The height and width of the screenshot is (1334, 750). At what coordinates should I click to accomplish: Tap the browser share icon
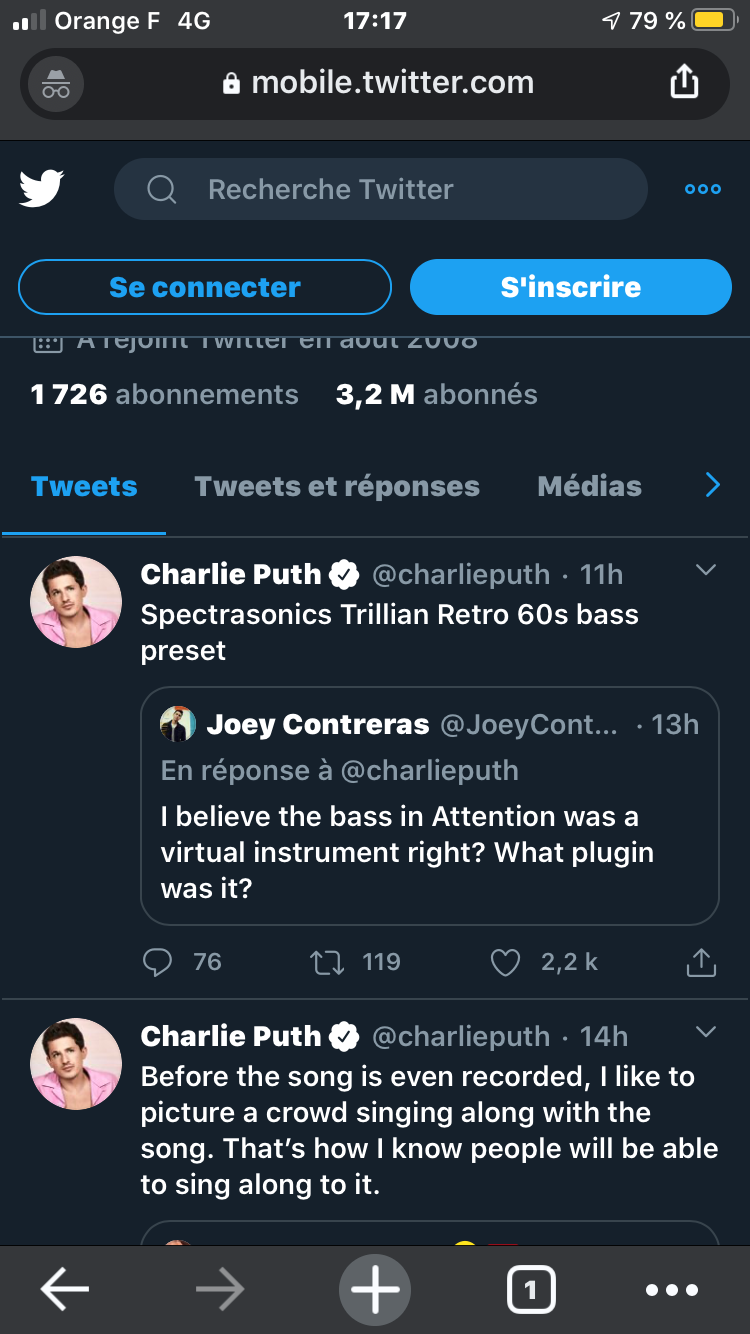coord(684,82)
